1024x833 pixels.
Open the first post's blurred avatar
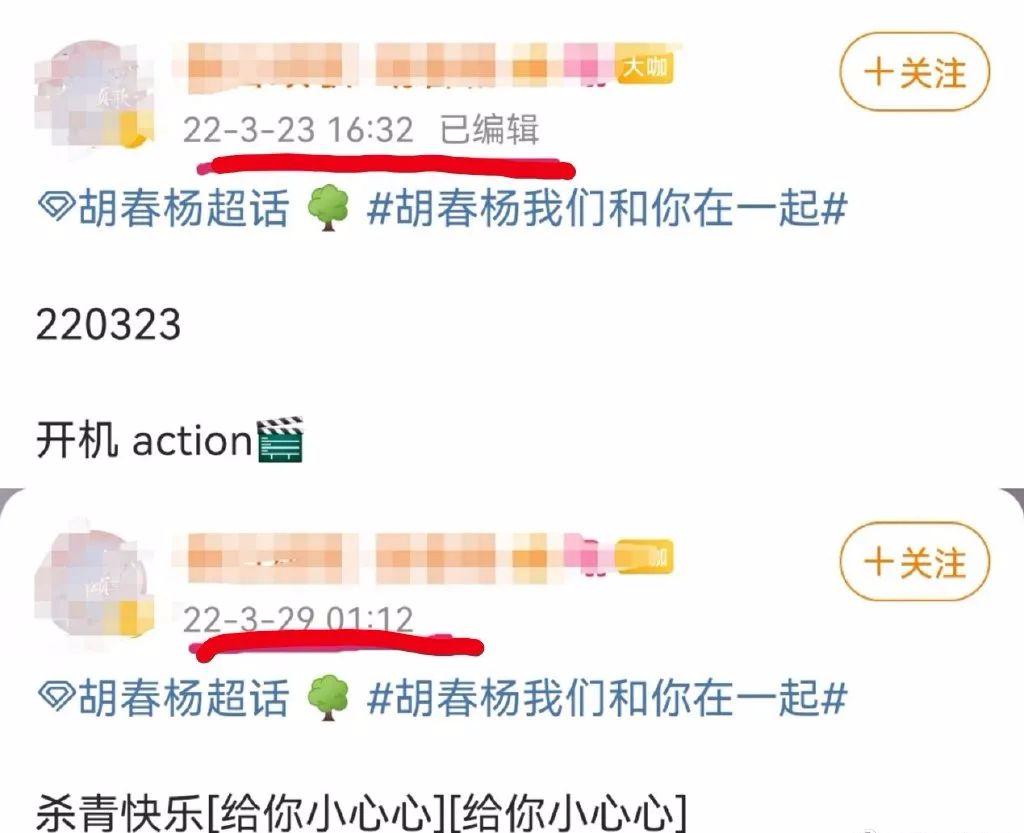click(94, 93)
